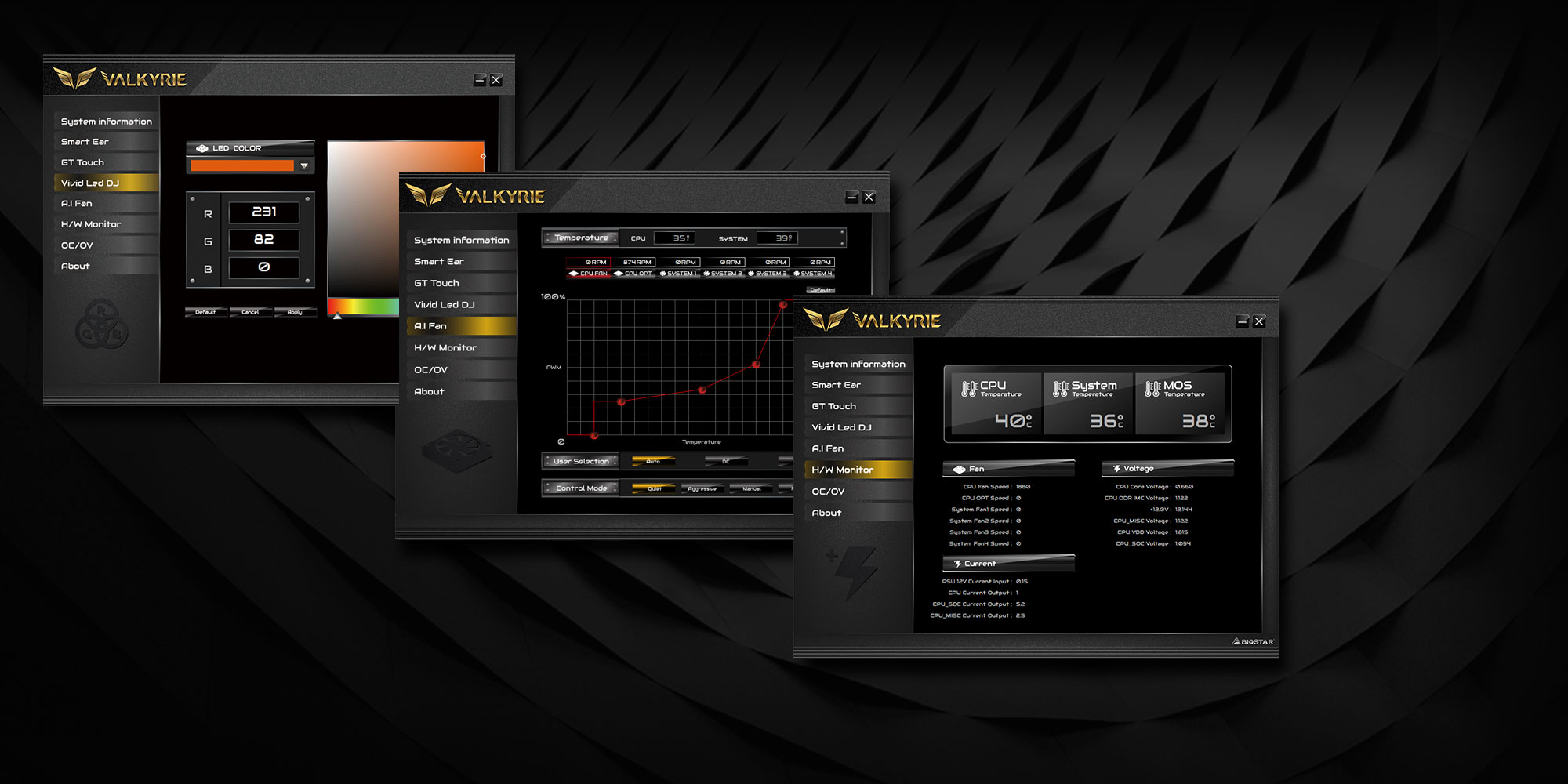The height and width of the screenshot is (784, 1568).
Task: Open OC/OV in fan window sidebar
Action: (462, 370)
